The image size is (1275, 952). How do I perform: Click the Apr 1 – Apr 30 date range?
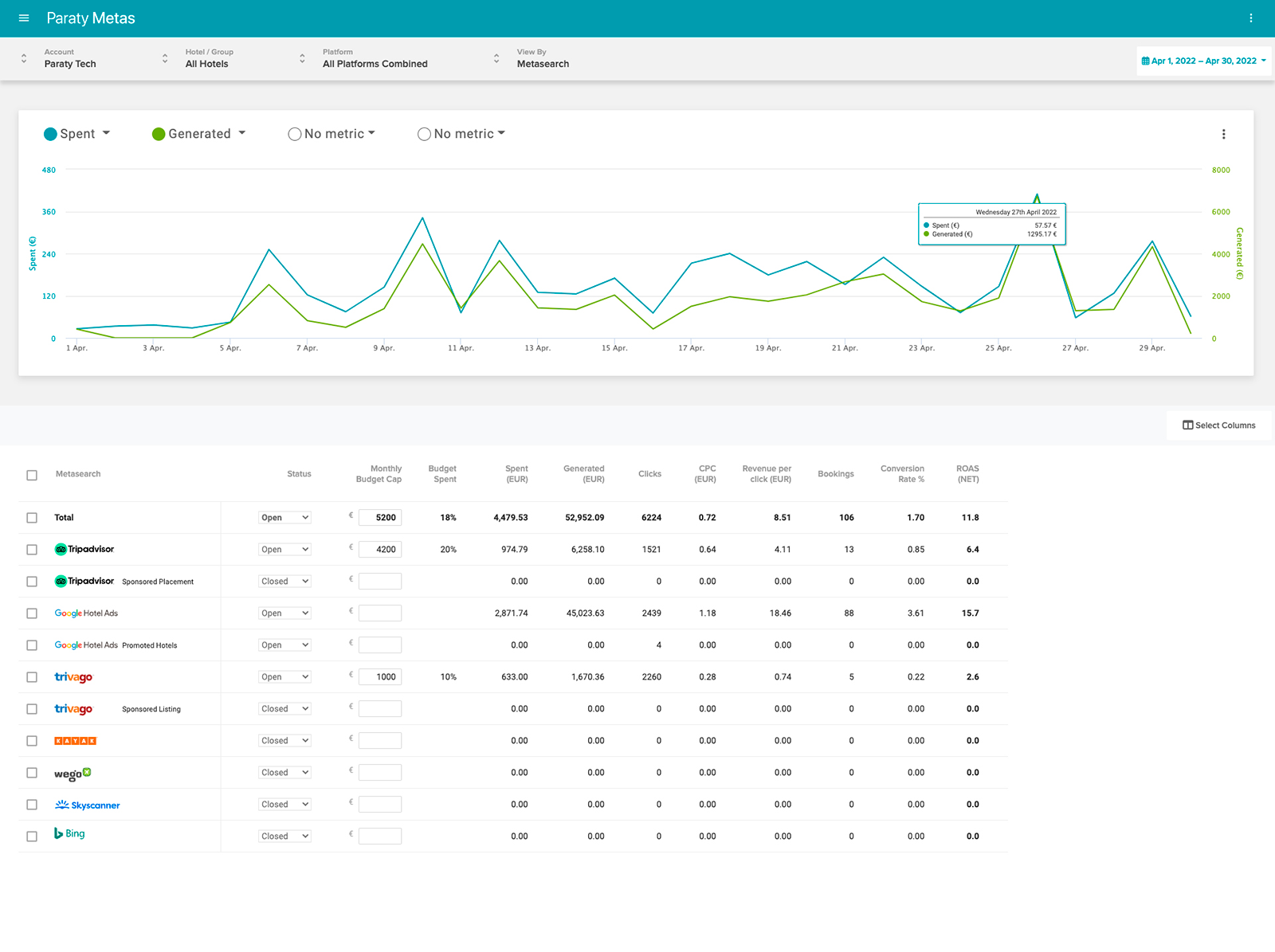click(1203, 61)
